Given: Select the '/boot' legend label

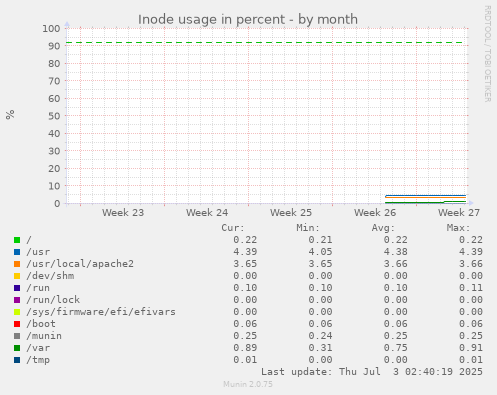Looking at the screenshot, I should click(41, 324).
